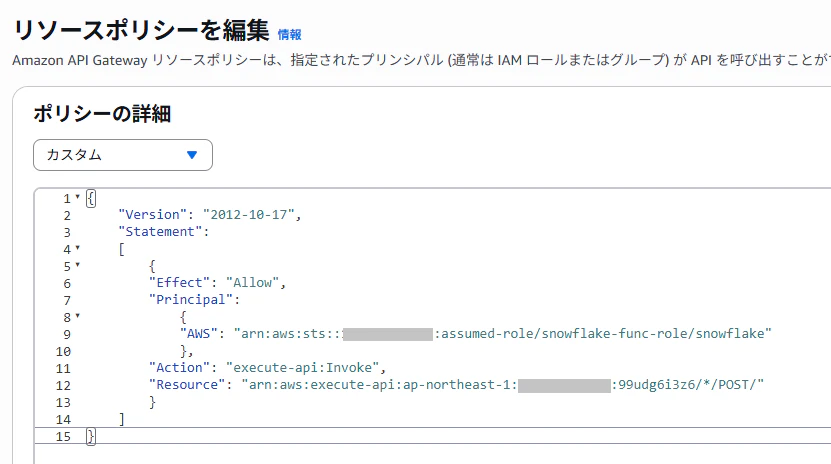The height and width of the screenshot is (464, 831).
Task: Click the opening brace on line 1
Action: 91,199
